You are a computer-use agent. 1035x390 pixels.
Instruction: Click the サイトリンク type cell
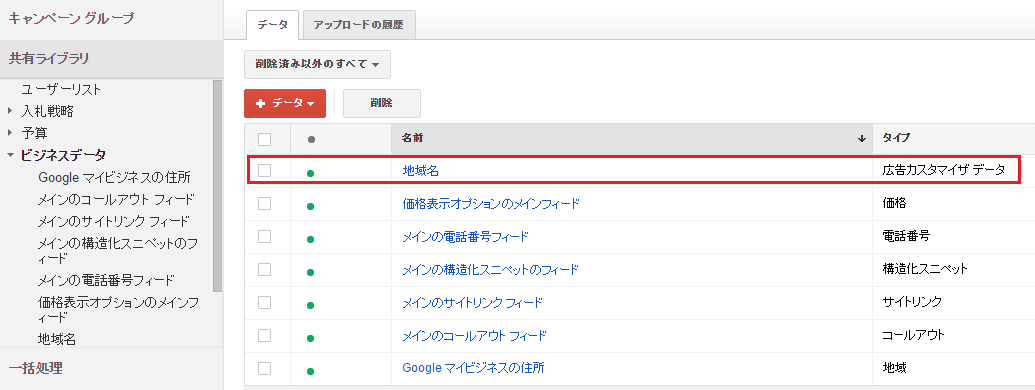click(x=912, y=302)
